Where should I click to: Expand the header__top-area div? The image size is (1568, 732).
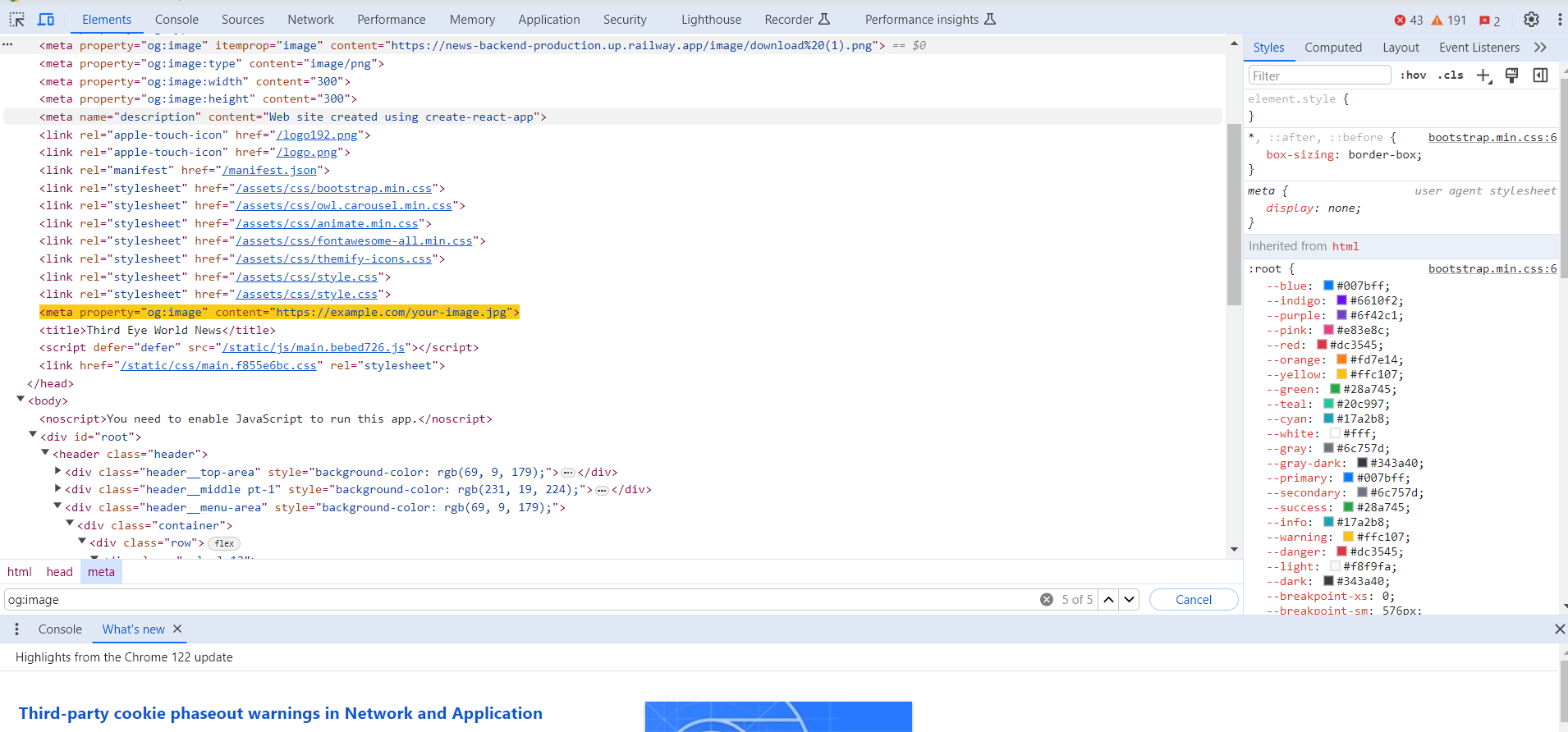pos(57,471)
